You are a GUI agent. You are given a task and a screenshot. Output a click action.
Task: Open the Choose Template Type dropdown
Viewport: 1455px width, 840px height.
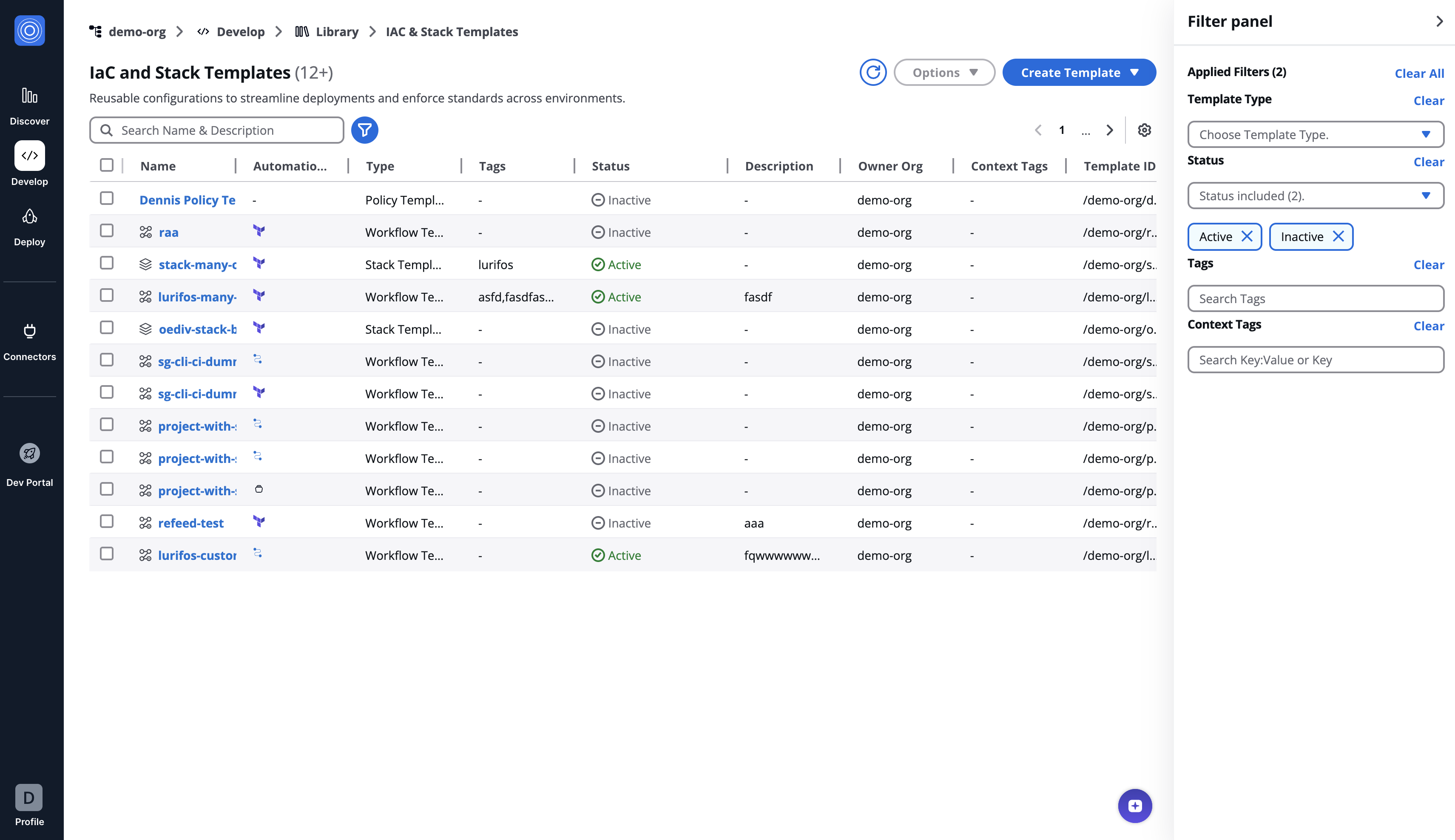pos(1316,134)
